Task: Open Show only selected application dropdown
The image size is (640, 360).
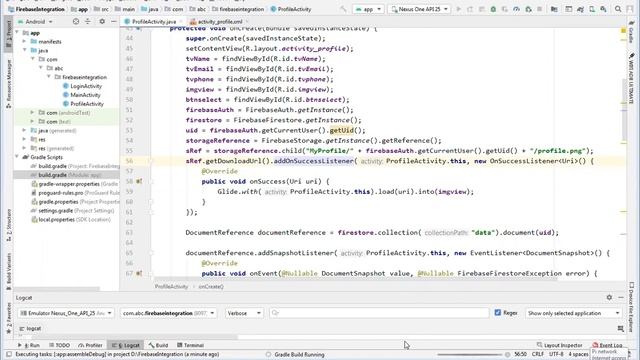Action: click(x=573, y=313)
